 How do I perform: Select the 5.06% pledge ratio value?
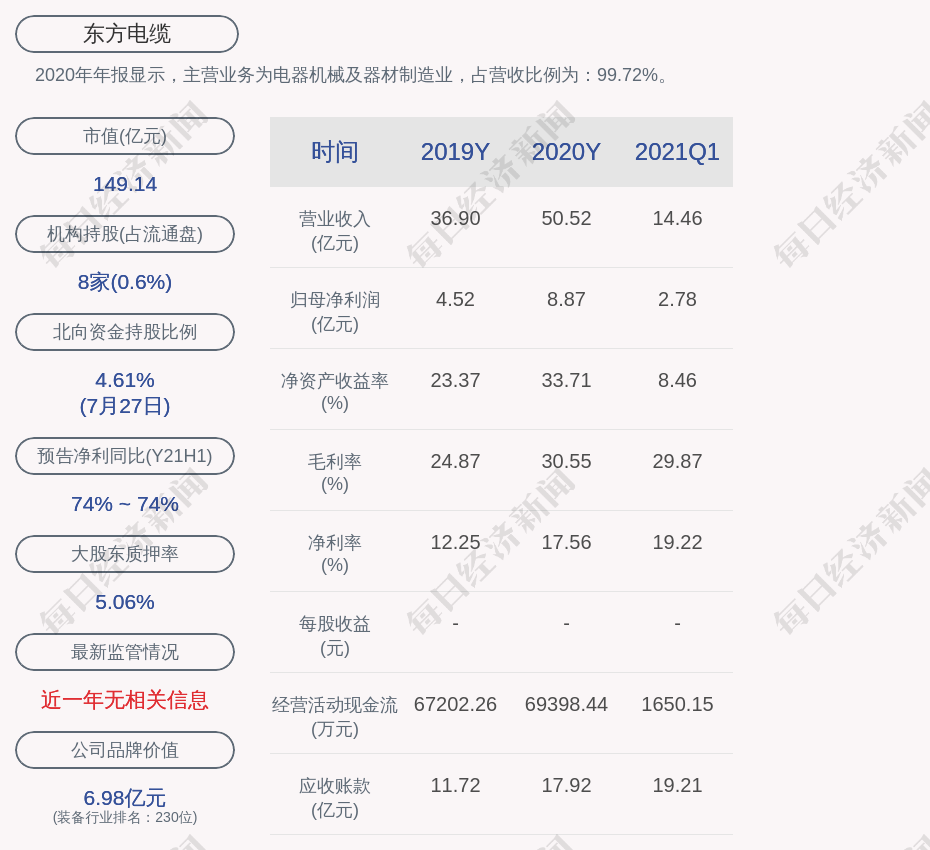pos(125,602)
